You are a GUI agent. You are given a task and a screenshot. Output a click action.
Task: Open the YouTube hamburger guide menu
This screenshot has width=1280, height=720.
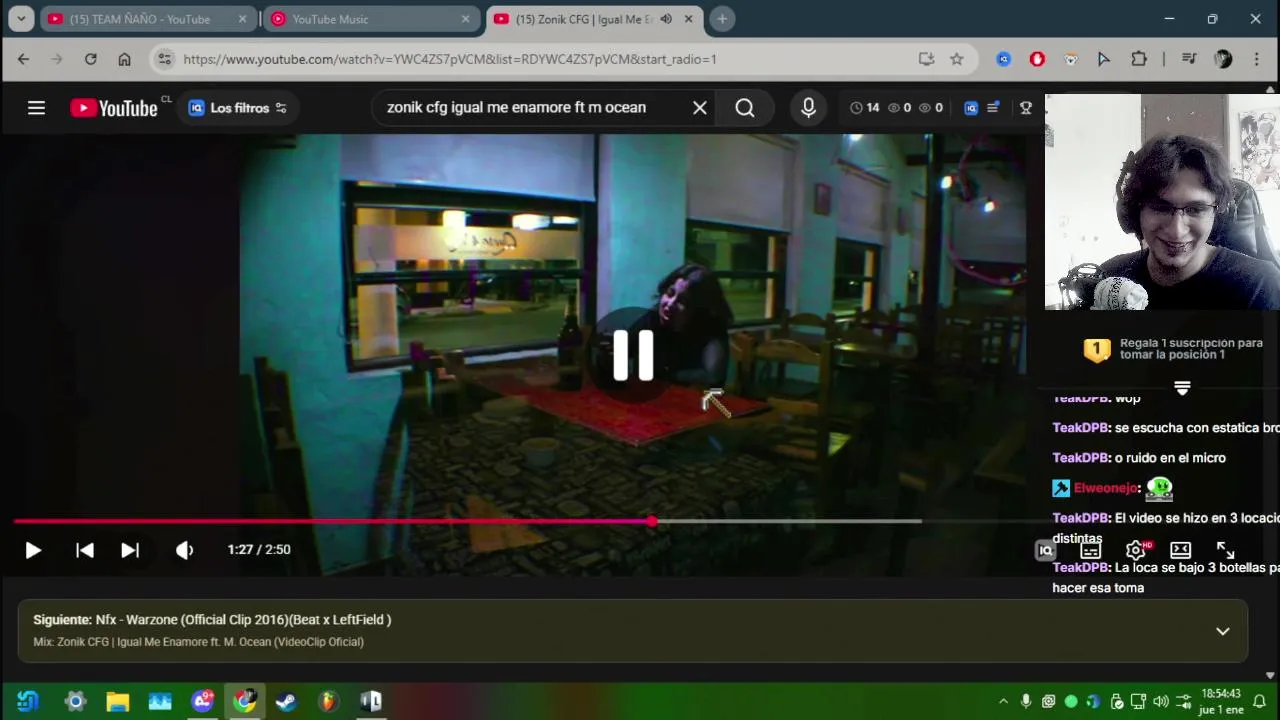click(x=36, y=108)
